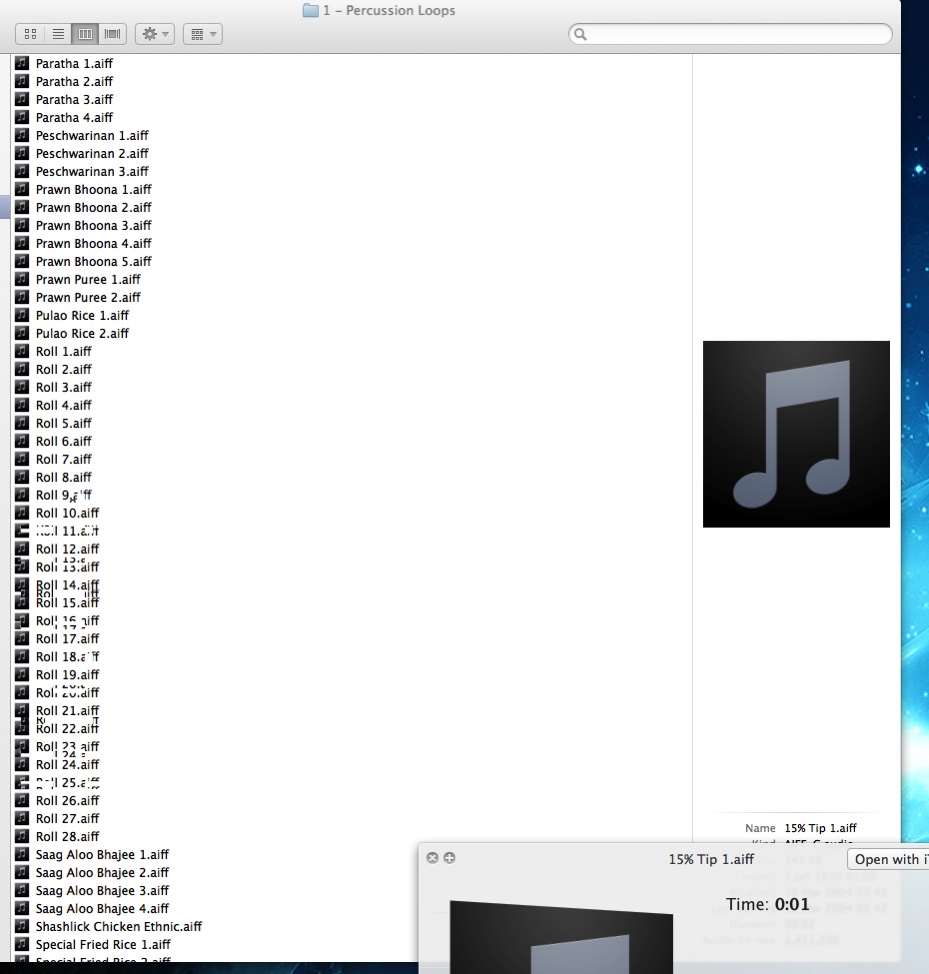Screen dimensions: 929x974
Task: Click the audio icon beside Roll 24.aiff
Action: 22,765
